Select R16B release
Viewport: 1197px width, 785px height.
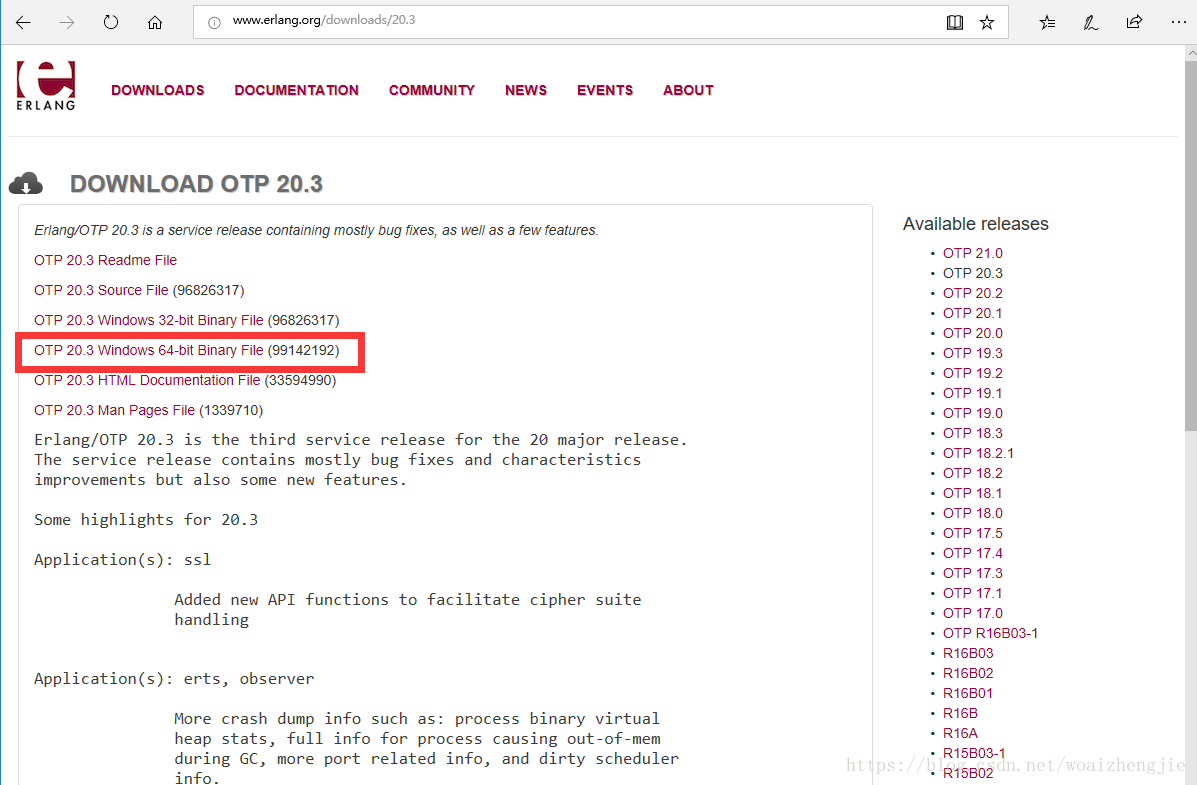(x=960, y=713)
